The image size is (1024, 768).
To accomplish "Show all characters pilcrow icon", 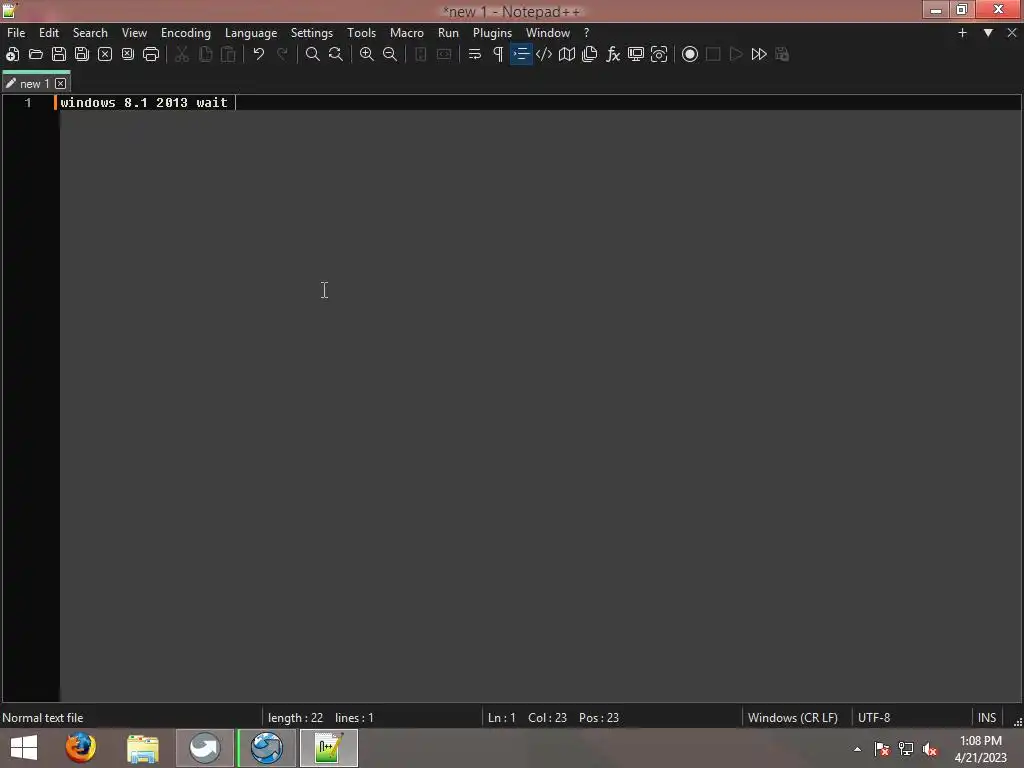I will tap(498, 54).
